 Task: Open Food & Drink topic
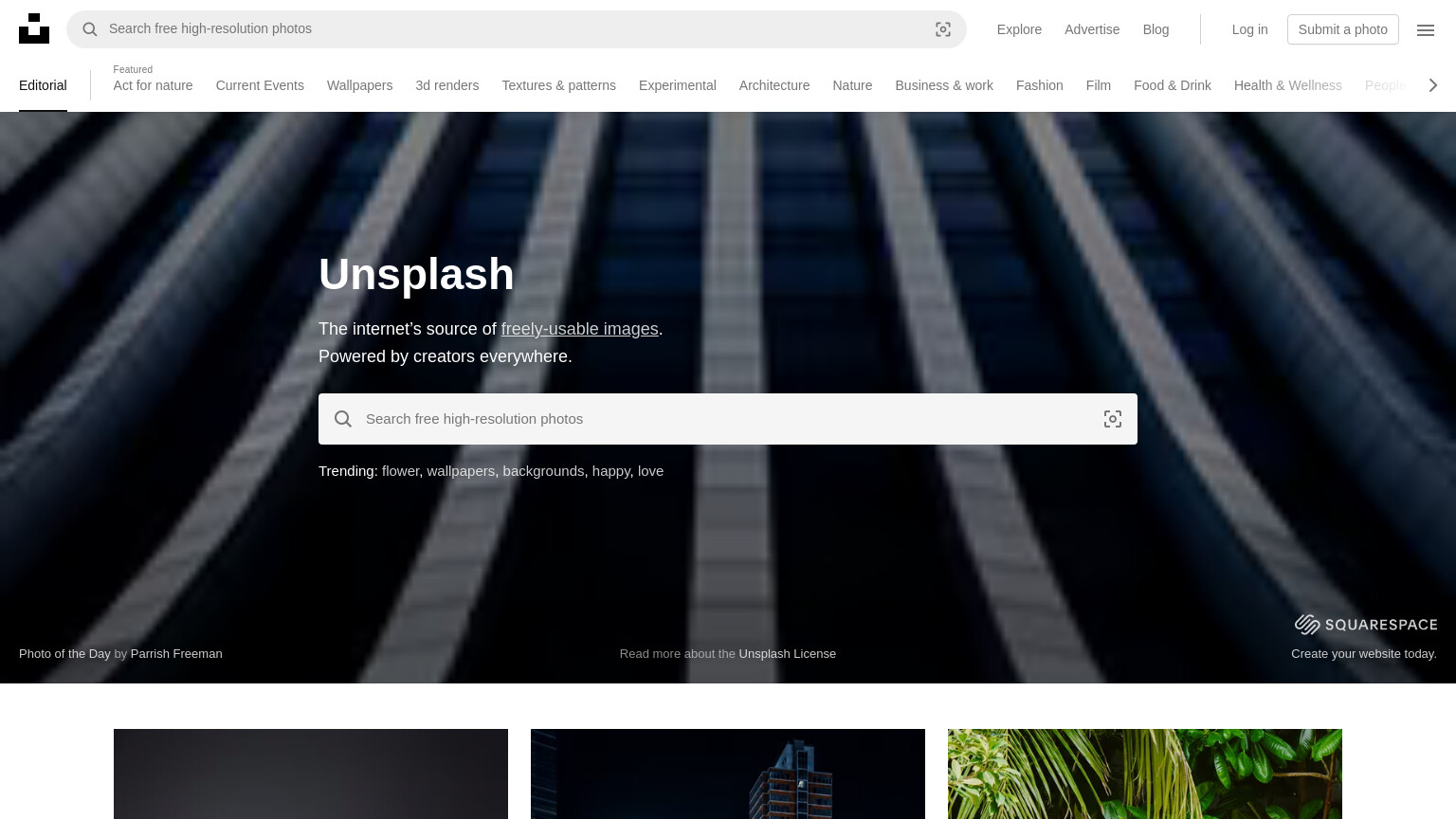click(x=1172, y=85)
